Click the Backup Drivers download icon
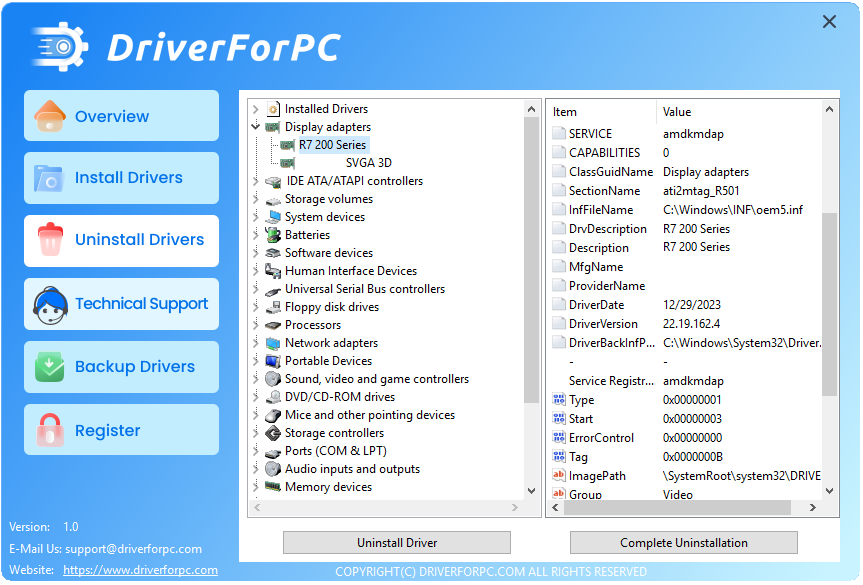 point(50,367)
